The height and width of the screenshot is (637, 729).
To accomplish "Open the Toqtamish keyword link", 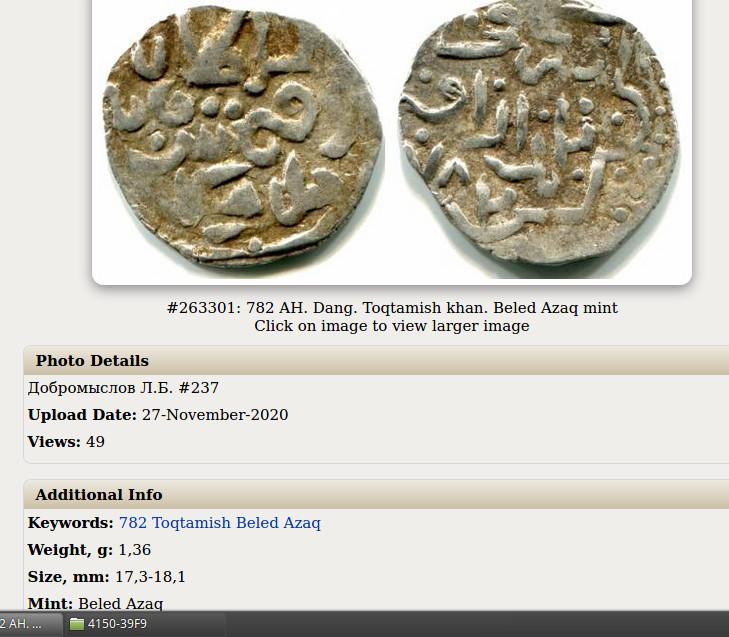I will tap(191, 523).
